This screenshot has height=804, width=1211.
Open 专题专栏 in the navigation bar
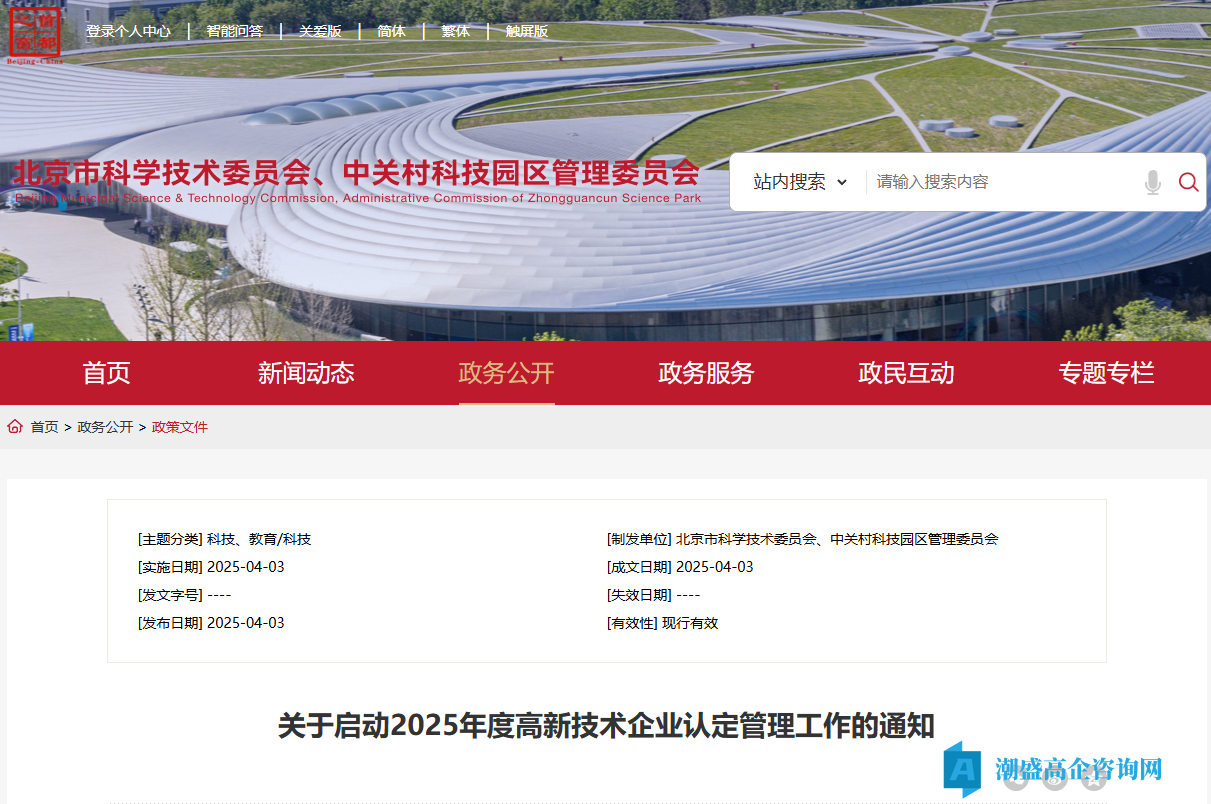click(x=1106, y=373)
